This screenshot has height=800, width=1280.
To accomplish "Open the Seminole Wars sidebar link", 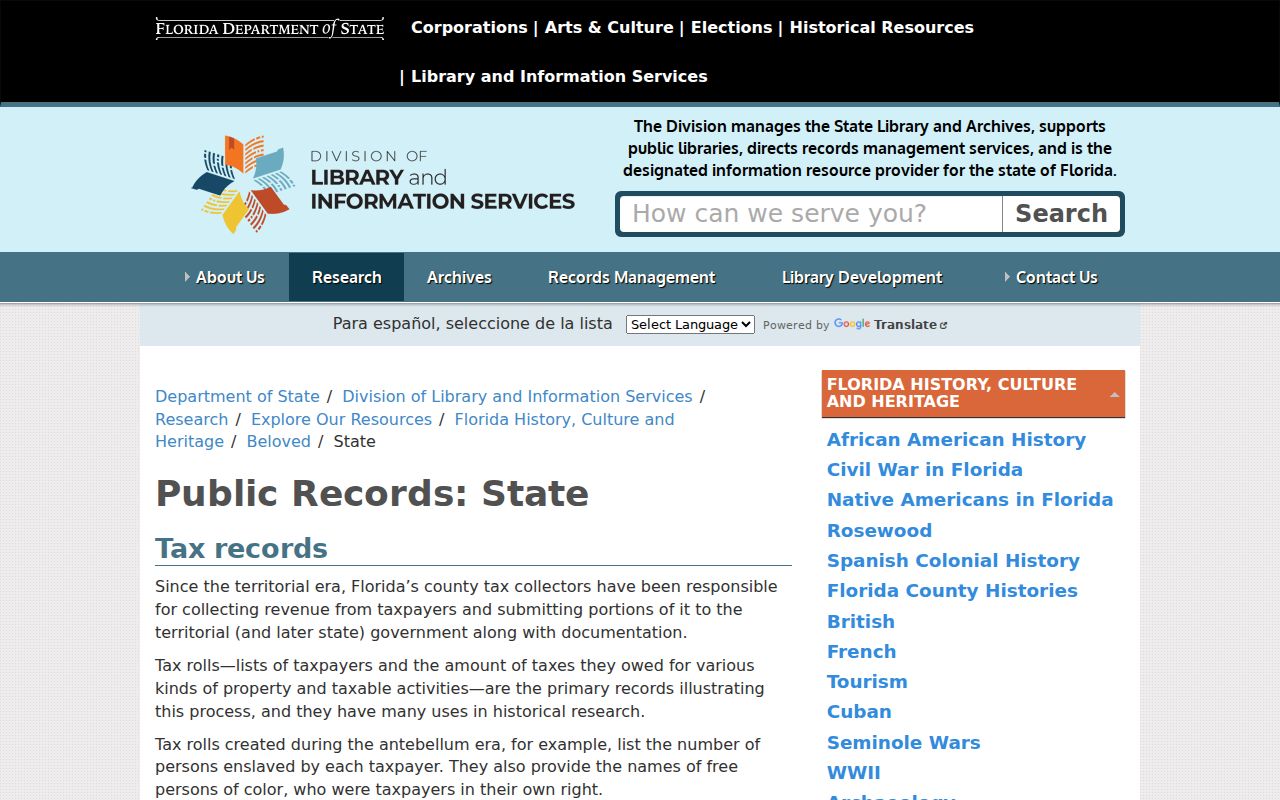I will point(903,742).
